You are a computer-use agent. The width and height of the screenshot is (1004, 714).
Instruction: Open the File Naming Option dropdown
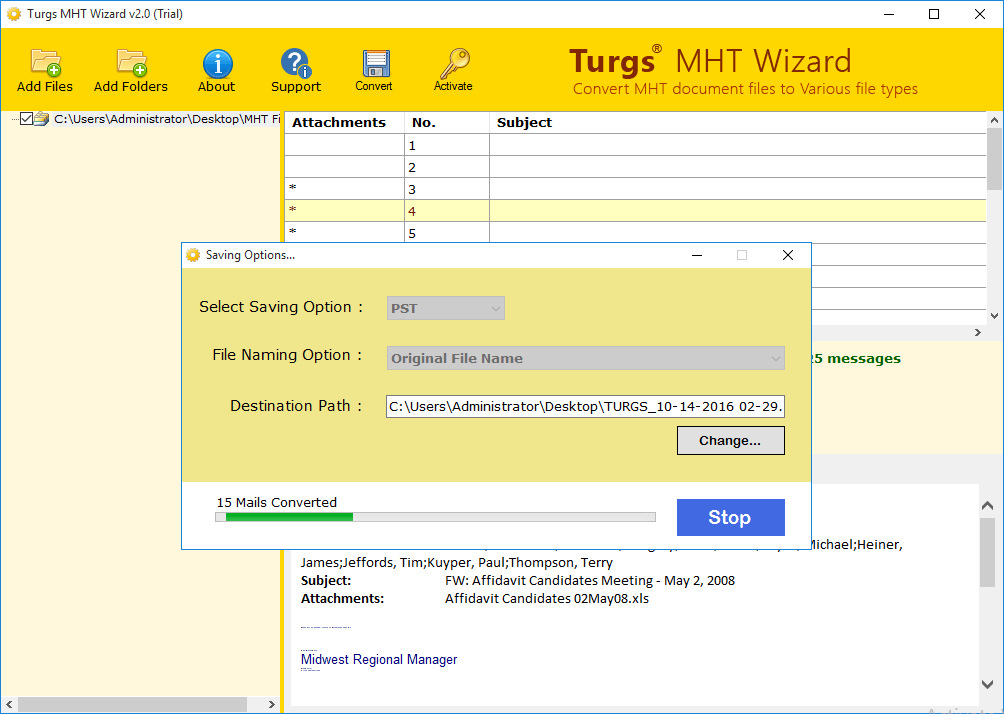click(585, 357)
